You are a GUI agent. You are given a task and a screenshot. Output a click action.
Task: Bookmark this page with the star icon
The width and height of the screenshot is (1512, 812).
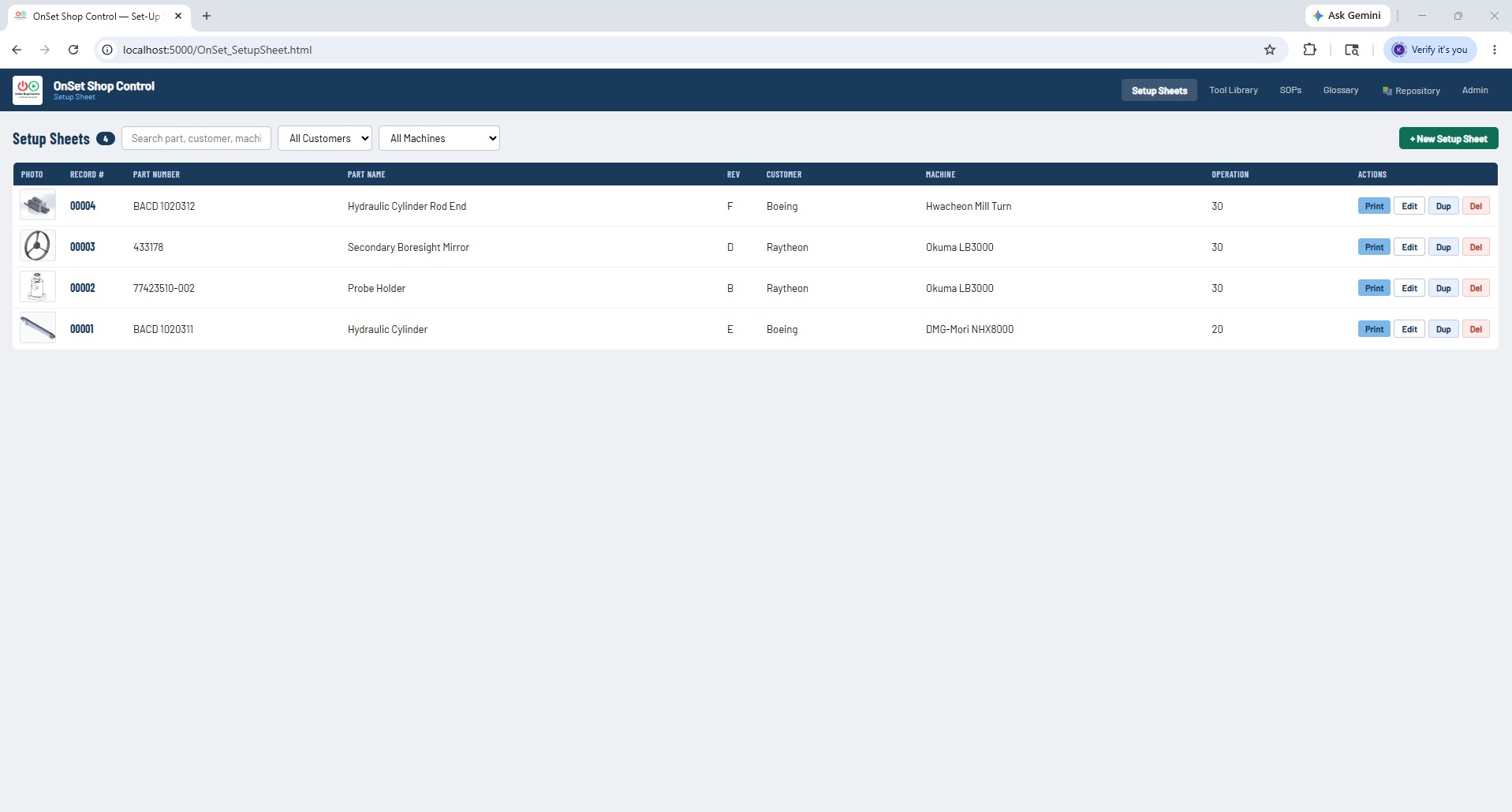[1270, 50]
